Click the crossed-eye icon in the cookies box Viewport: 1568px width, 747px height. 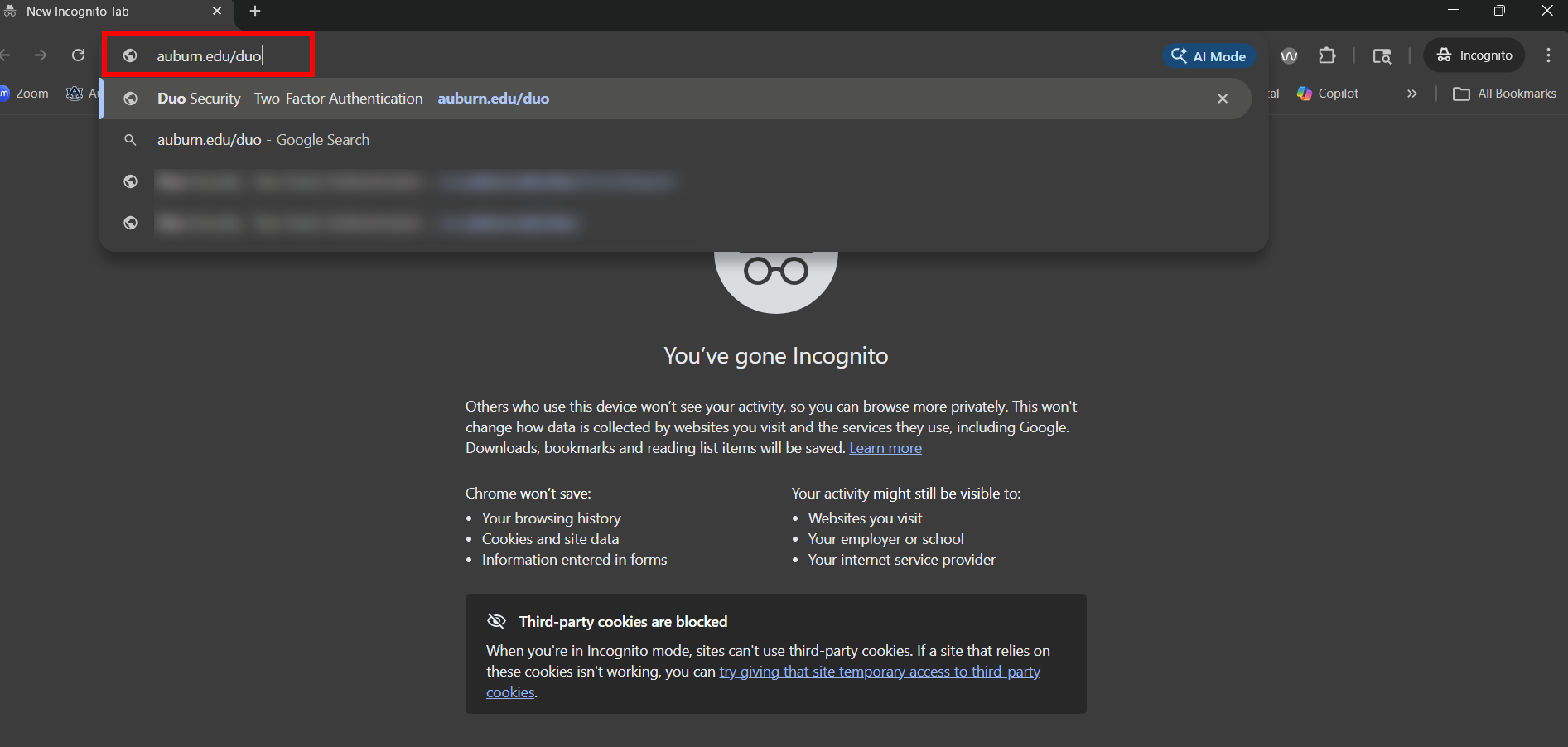pos(496,621)
